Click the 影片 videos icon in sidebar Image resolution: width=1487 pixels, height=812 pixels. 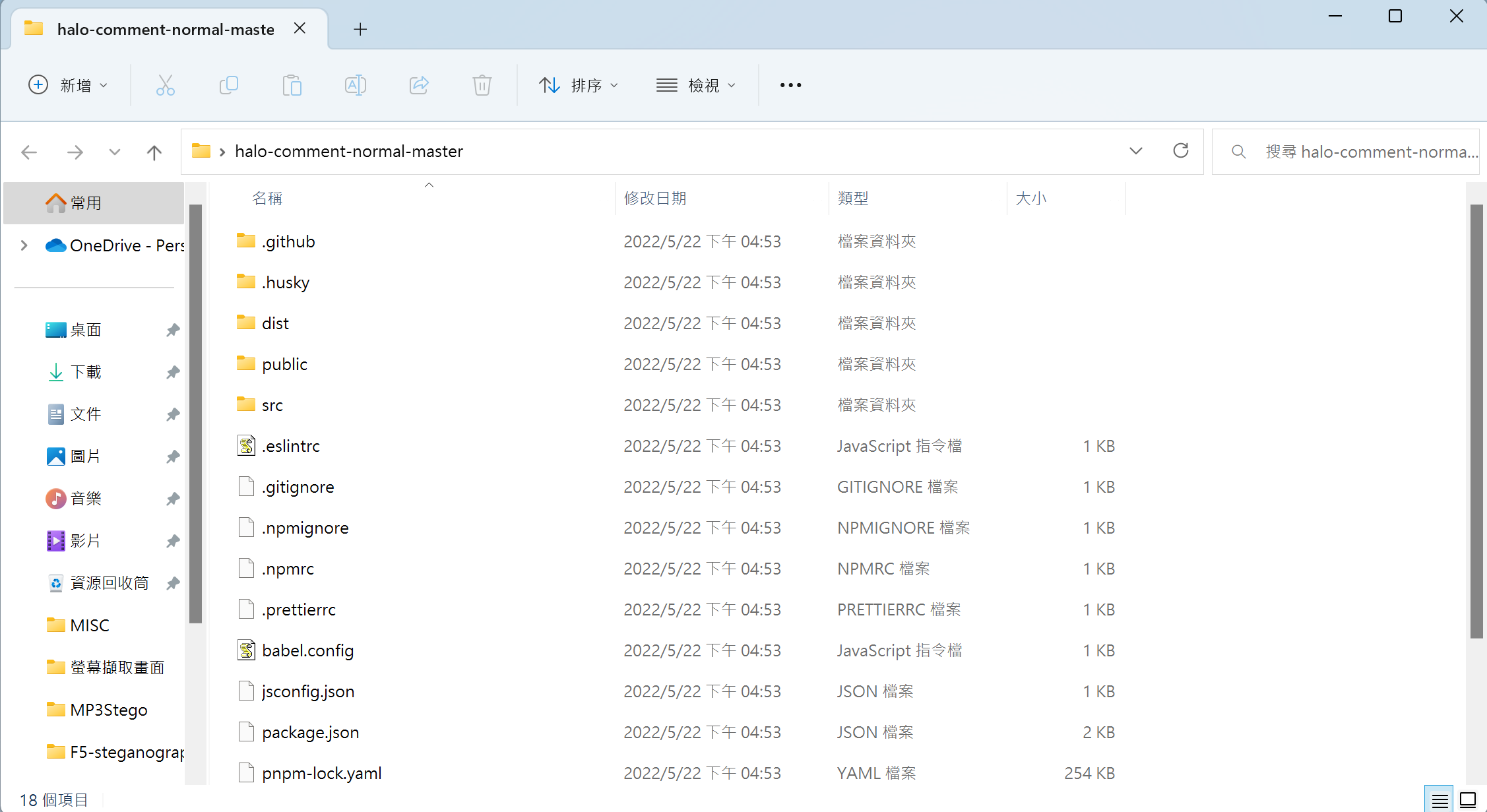56,541
